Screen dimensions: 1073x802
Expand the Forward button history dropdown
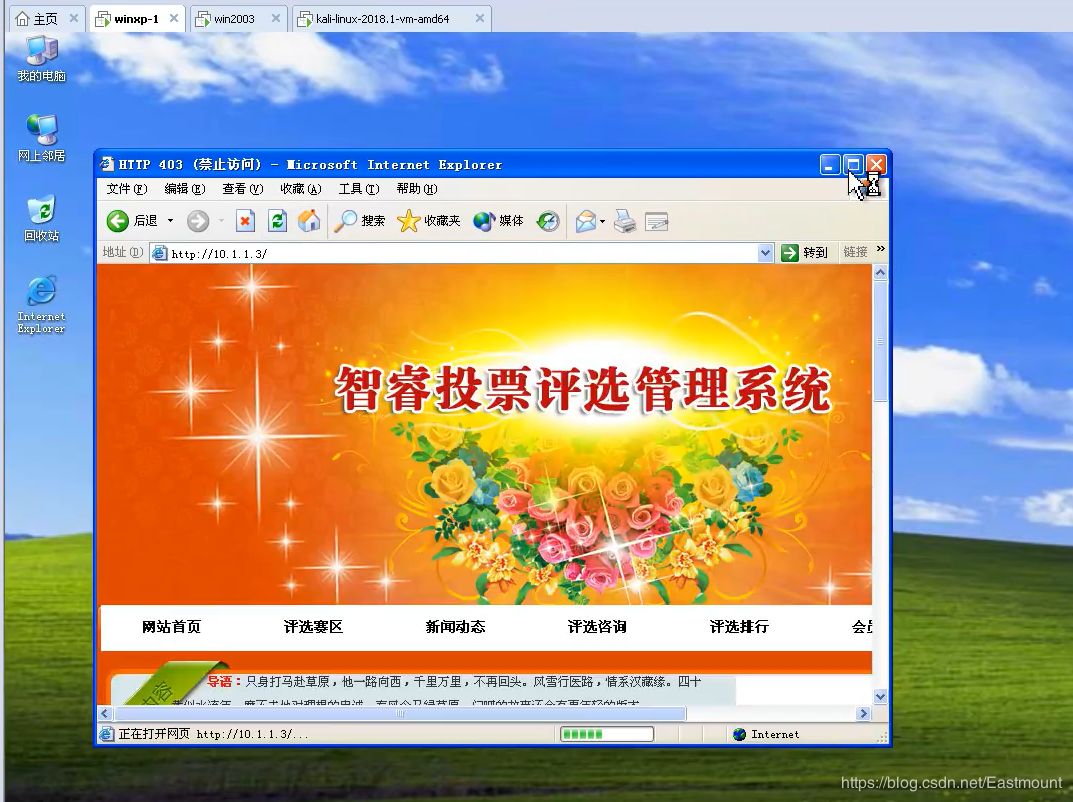pyautogui.click(x=221, y=221)
